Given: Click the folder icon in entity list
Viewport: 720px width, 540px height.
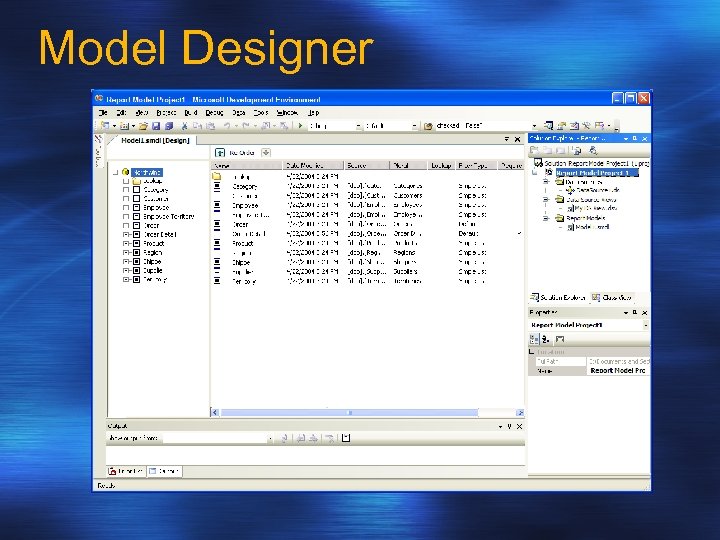Looking at the screenshot, I should (217, 176).
